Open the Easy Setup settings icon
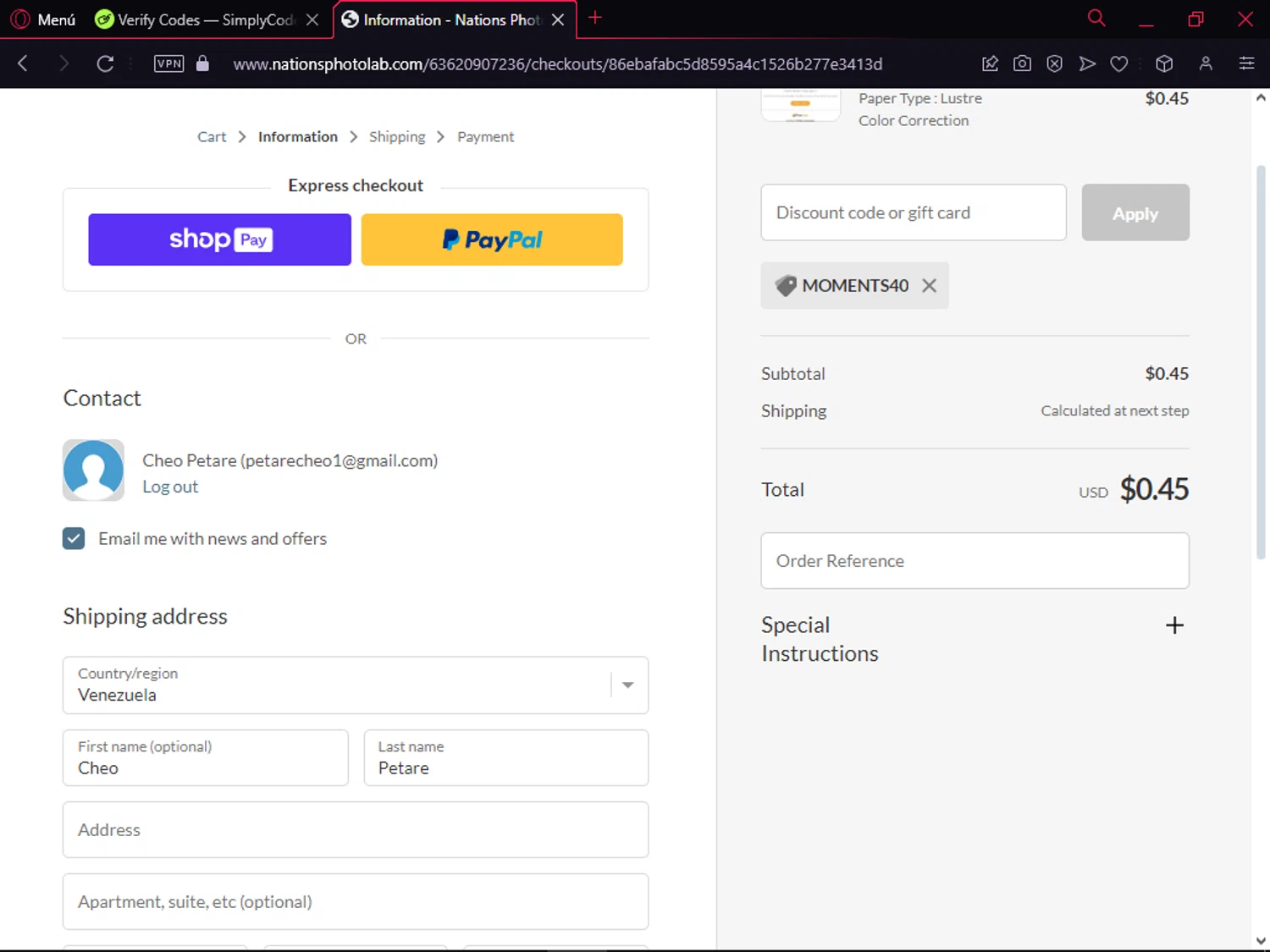The width and height of the screenshot is (1270, 952). [x=1246, y=63]
